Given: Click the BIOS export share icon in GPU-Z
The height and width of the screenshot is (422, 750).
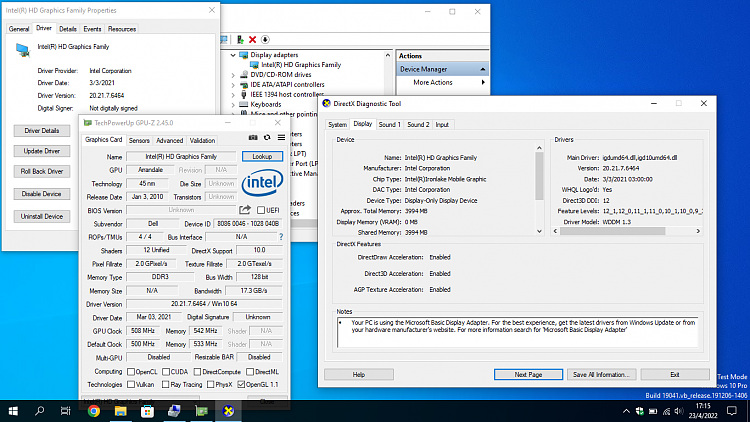Looking at the screenshot, I should tap(245, 210).
